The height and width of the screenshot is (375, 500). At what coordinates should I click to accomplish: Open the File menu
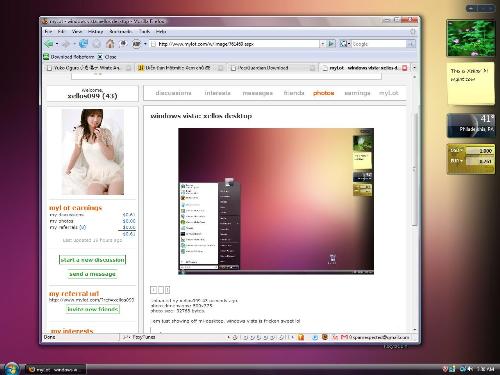click(x=48, y=31)
